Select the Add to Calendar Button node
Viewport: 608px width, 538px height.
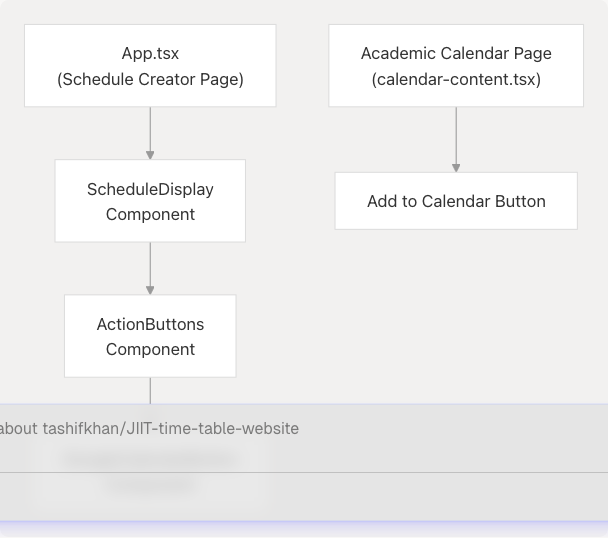(x=456, y=201)
